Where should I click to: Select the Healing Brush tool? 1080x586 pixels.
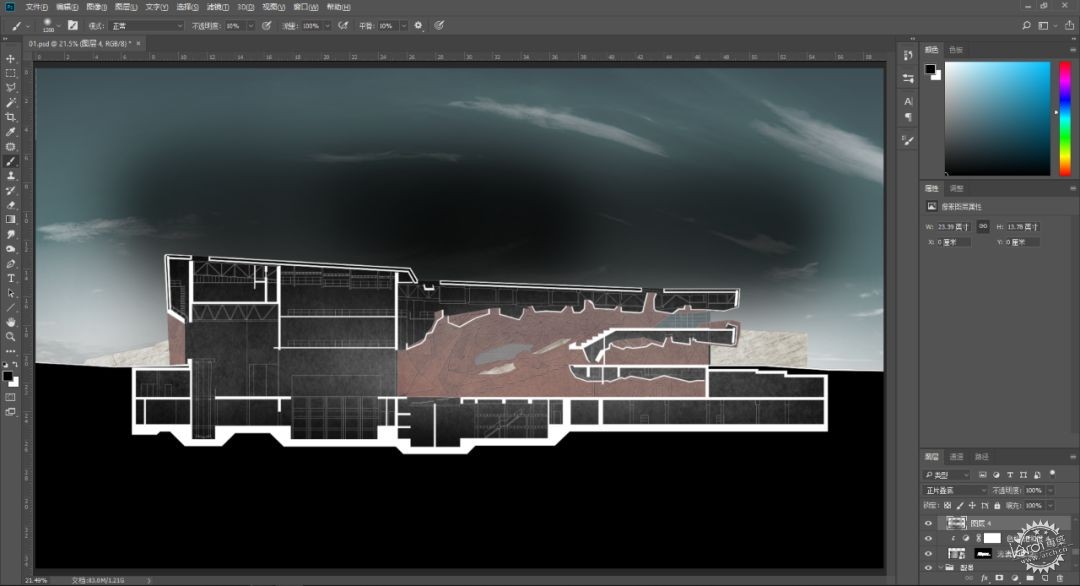point(10,147)
